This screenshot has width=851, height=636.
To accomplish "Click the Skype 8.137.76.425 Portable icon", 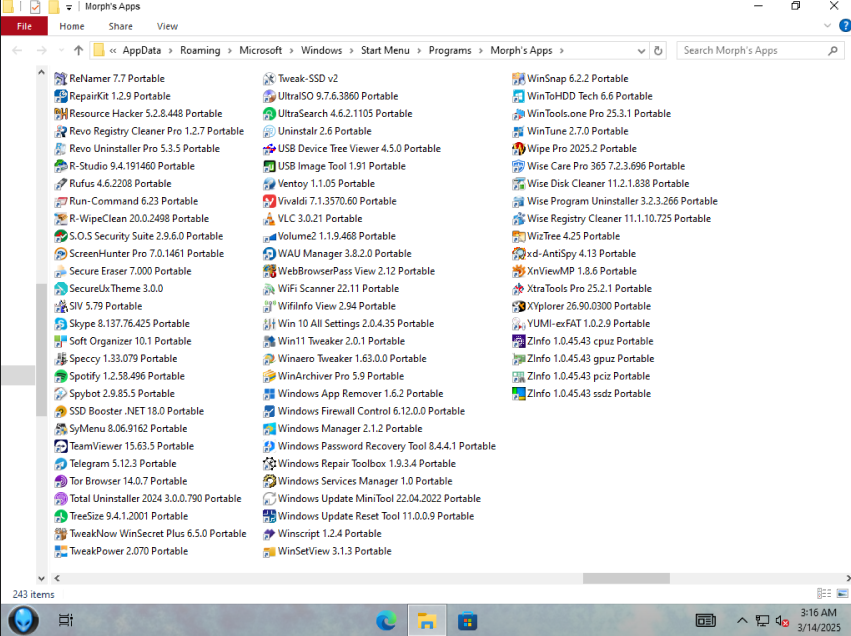I will pyautogui.click(x=61, y=324).
